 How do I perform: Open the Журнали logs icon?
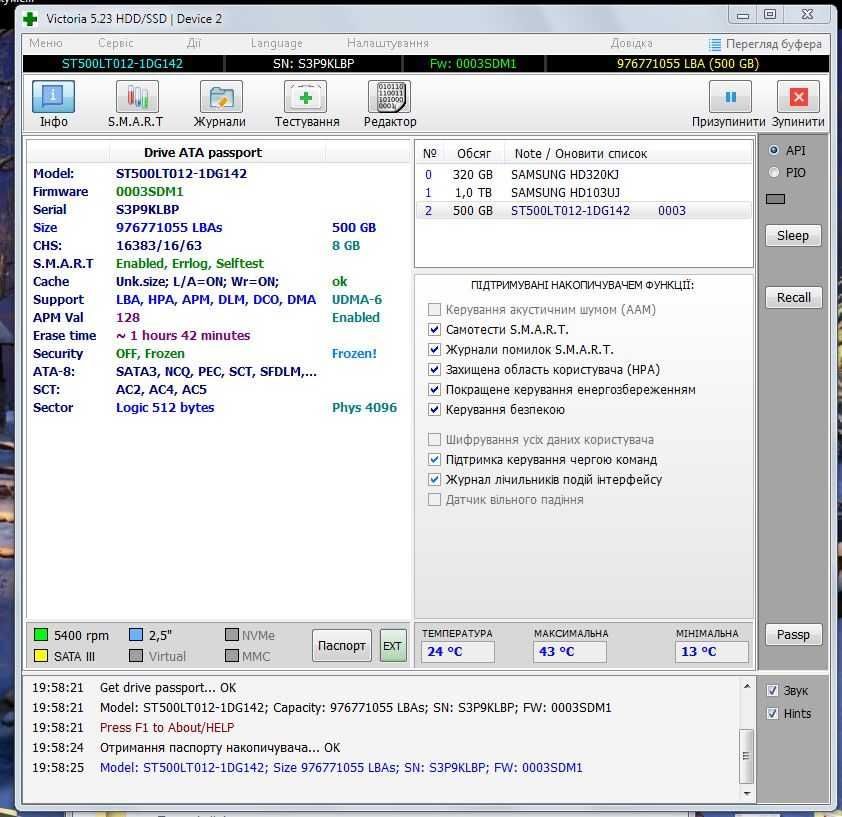coord(221,97)
